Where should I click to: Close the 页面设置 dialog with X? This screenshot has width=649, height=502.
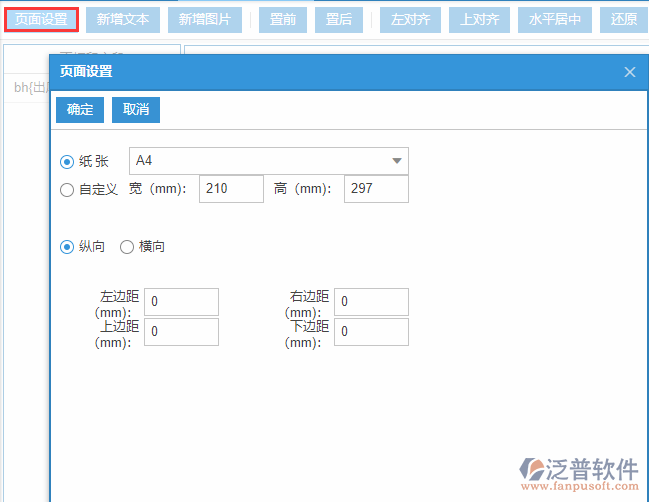pos(630,72)
